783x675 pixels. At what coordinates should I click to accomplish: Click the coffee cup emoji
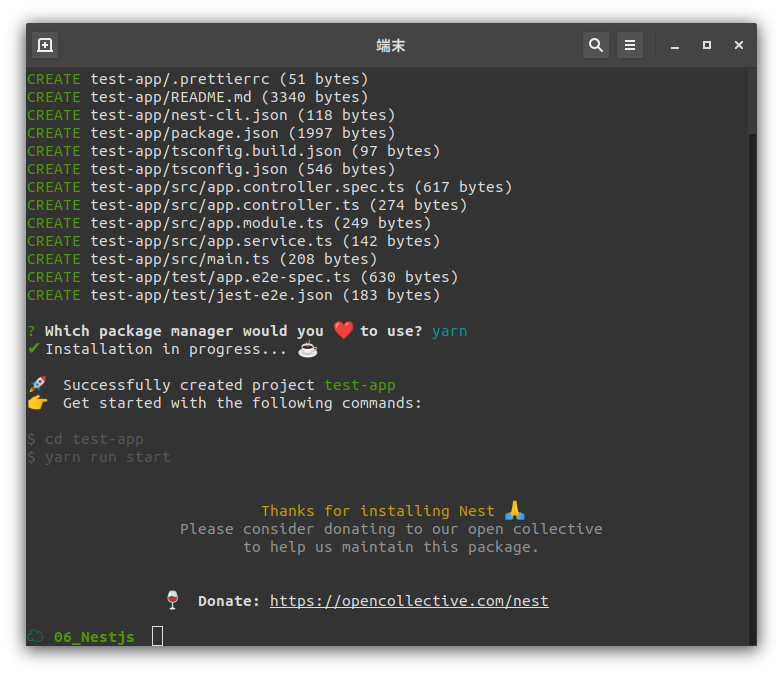tap(308, 348)
